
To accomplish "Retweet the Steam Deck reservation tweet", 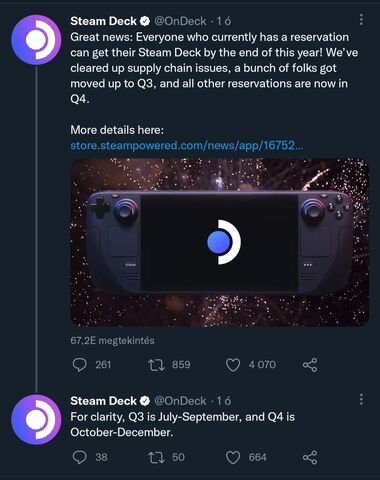I will click(x=156, y=365).
